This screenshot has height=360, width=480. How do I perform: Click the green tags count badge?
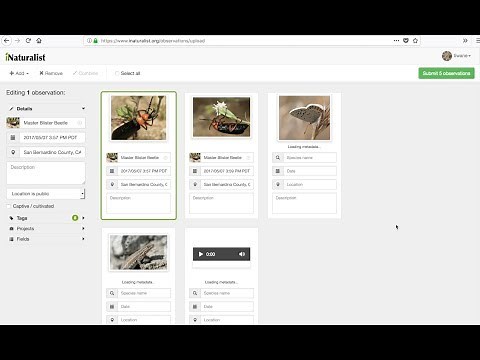click(x=75, y=218)
